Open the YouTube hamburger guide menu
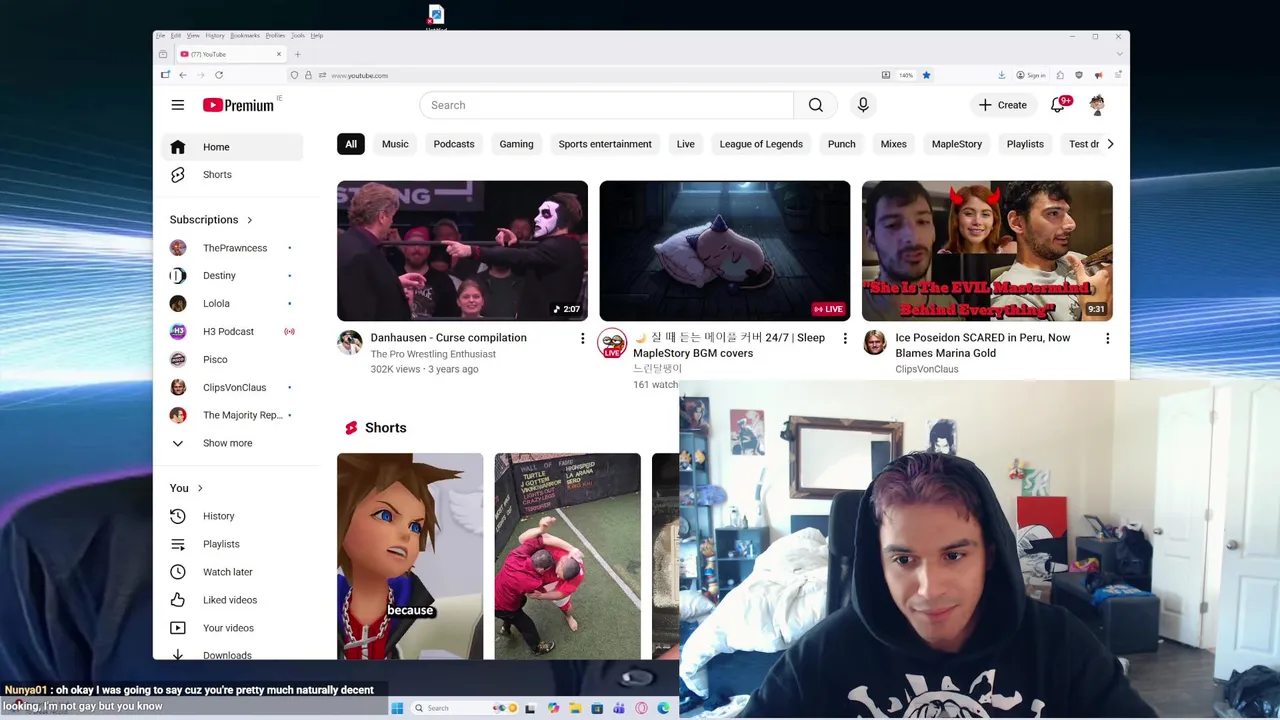The height and width of the screenshot is (720, 1280). click(177, 105)
